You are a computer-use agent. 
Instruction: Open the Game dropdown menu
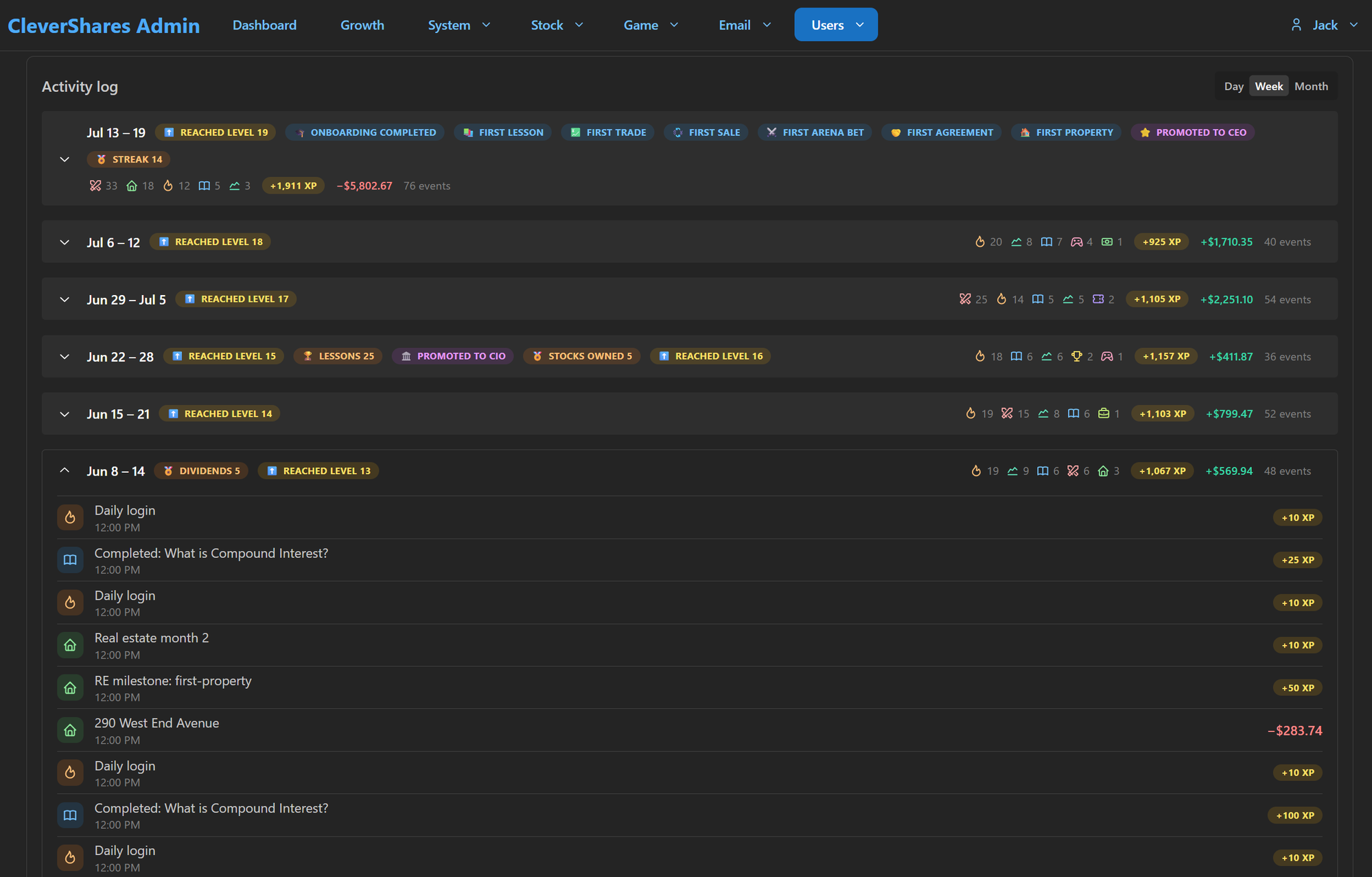point(650,25)
